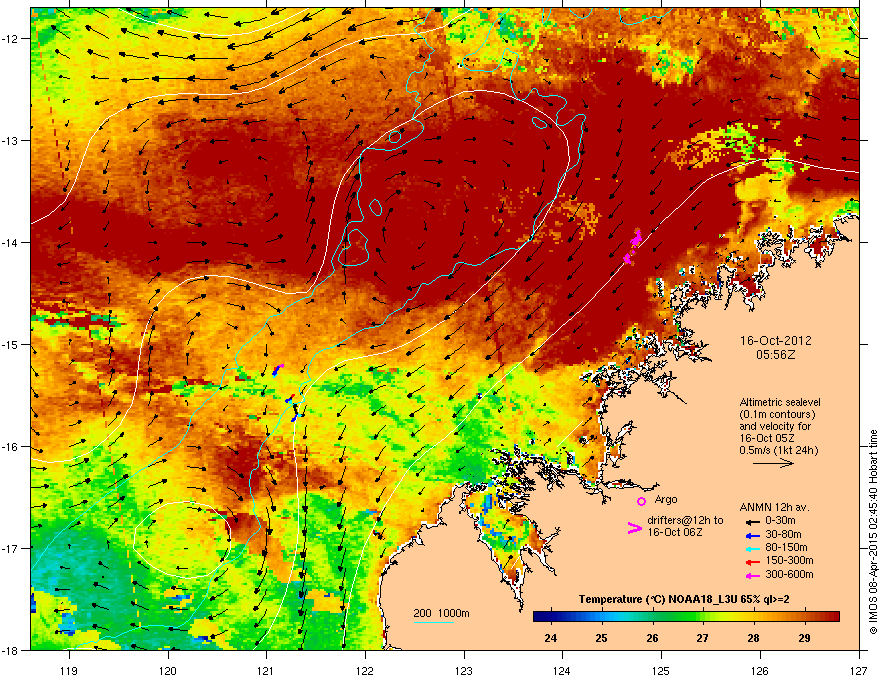The height and width of the screenshot is (680, 880).
Task: Click the magenta Argo circle symbol in legend
Action: (x=641, y=501)
